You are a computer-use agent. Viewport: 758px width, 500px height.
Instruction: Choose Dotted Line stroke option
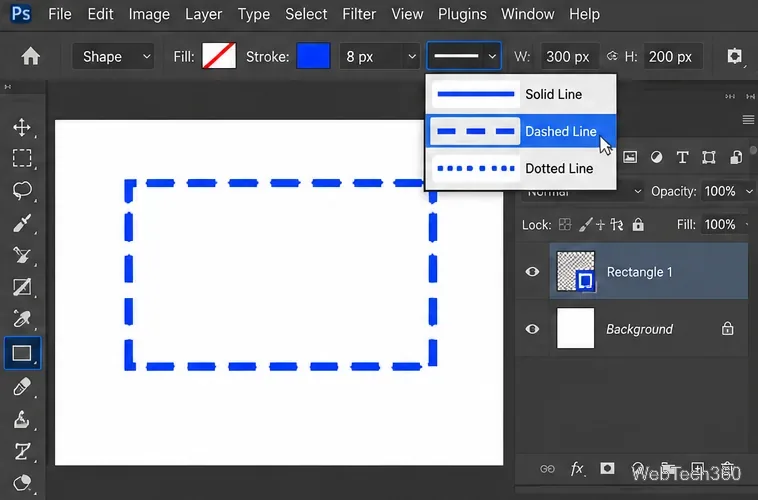(x=521, y=168)
